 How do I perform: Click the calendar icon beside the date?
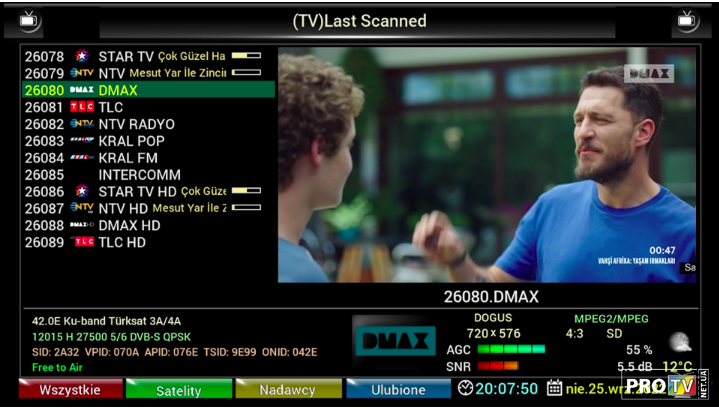pyautogui.click(x=554, y=388)
